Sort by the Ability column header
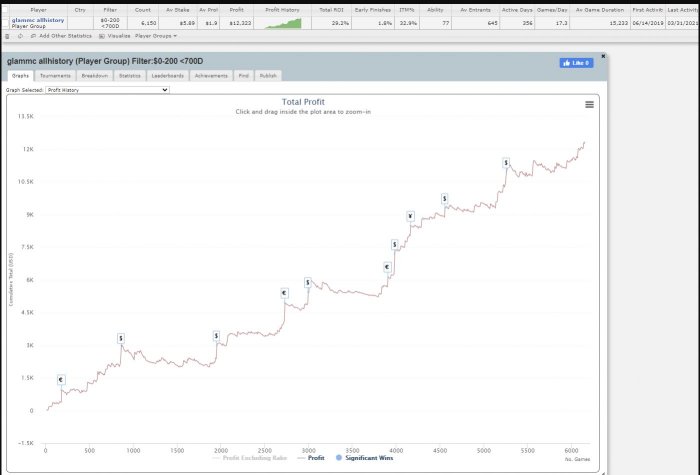The width and height of the screenshot is (700, 475). click(435, 10)
